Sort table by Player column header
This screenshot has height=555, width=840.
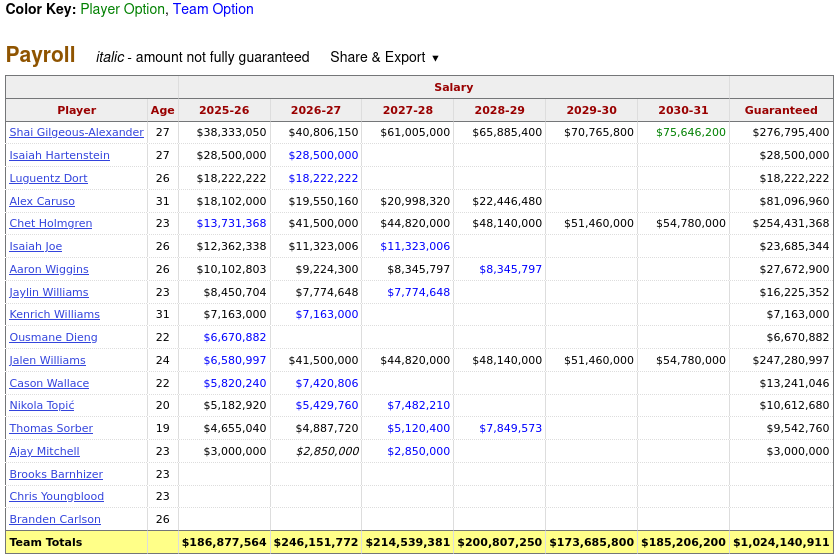click(77, 110)
